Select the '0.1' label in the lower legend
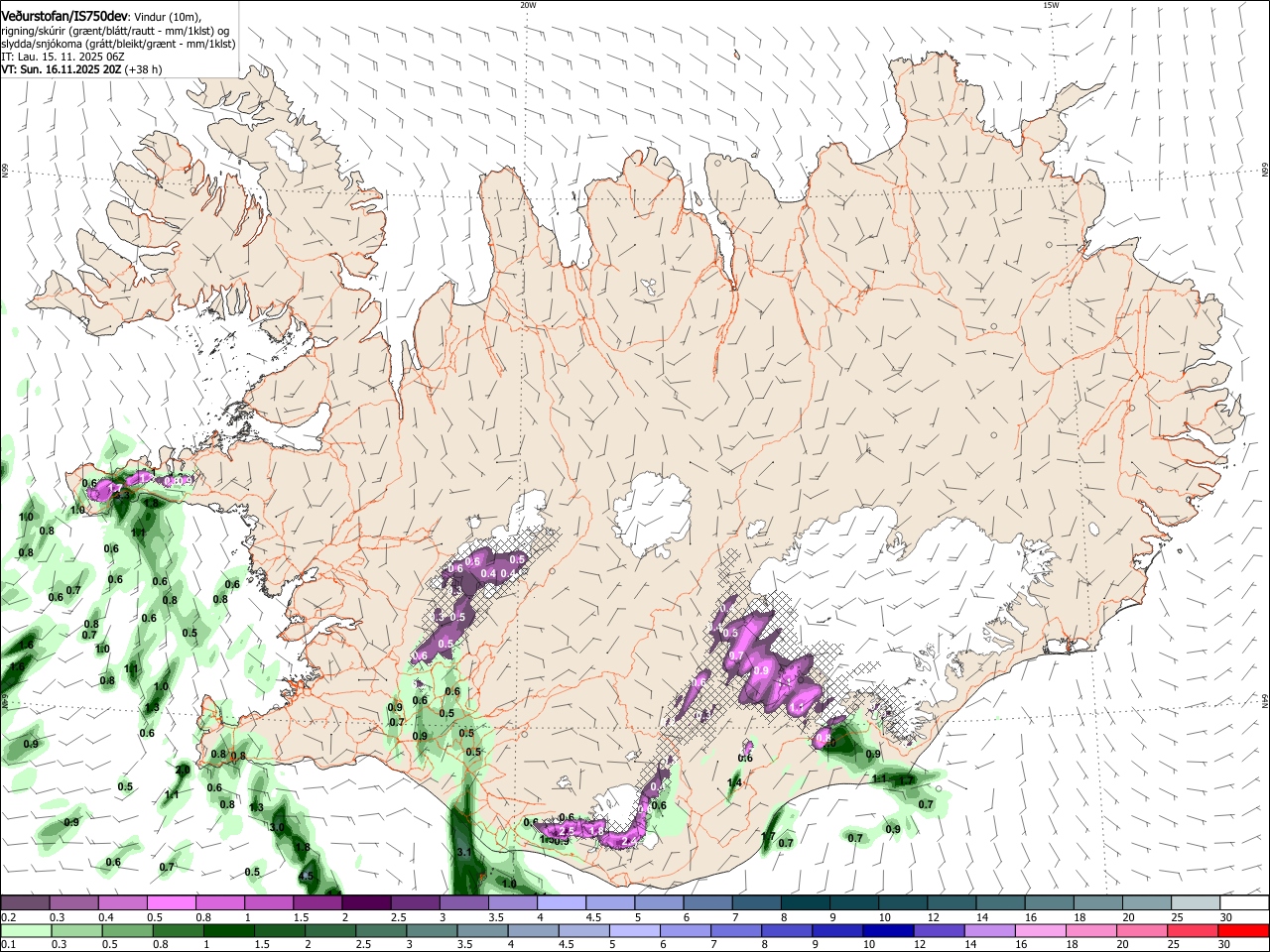This screenshot has width=1270, height=952. (8, 944)
